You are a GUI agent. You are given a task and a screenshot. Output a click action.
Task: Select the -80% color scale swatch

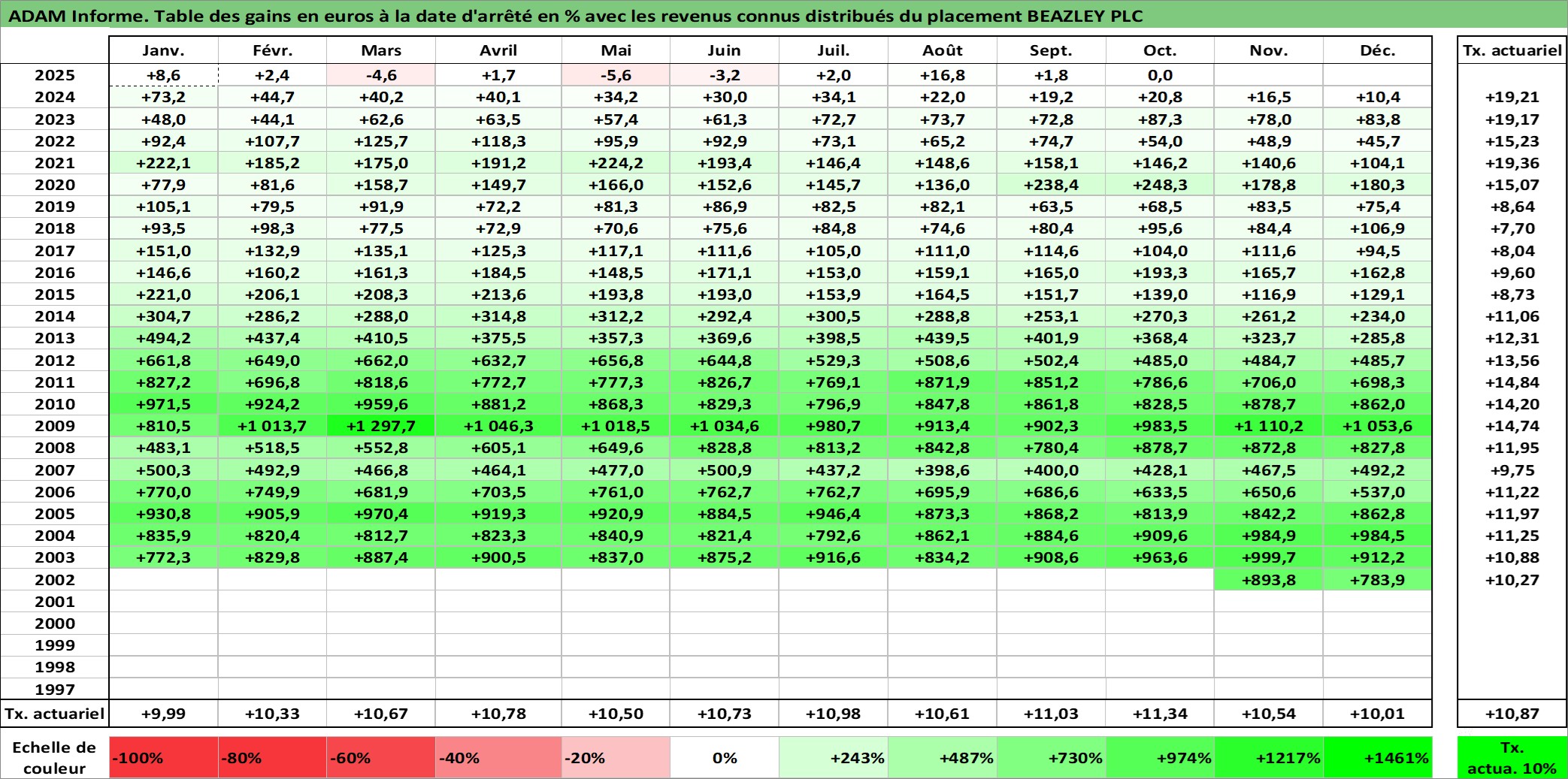pyautogui.click(x=272, y=758)
